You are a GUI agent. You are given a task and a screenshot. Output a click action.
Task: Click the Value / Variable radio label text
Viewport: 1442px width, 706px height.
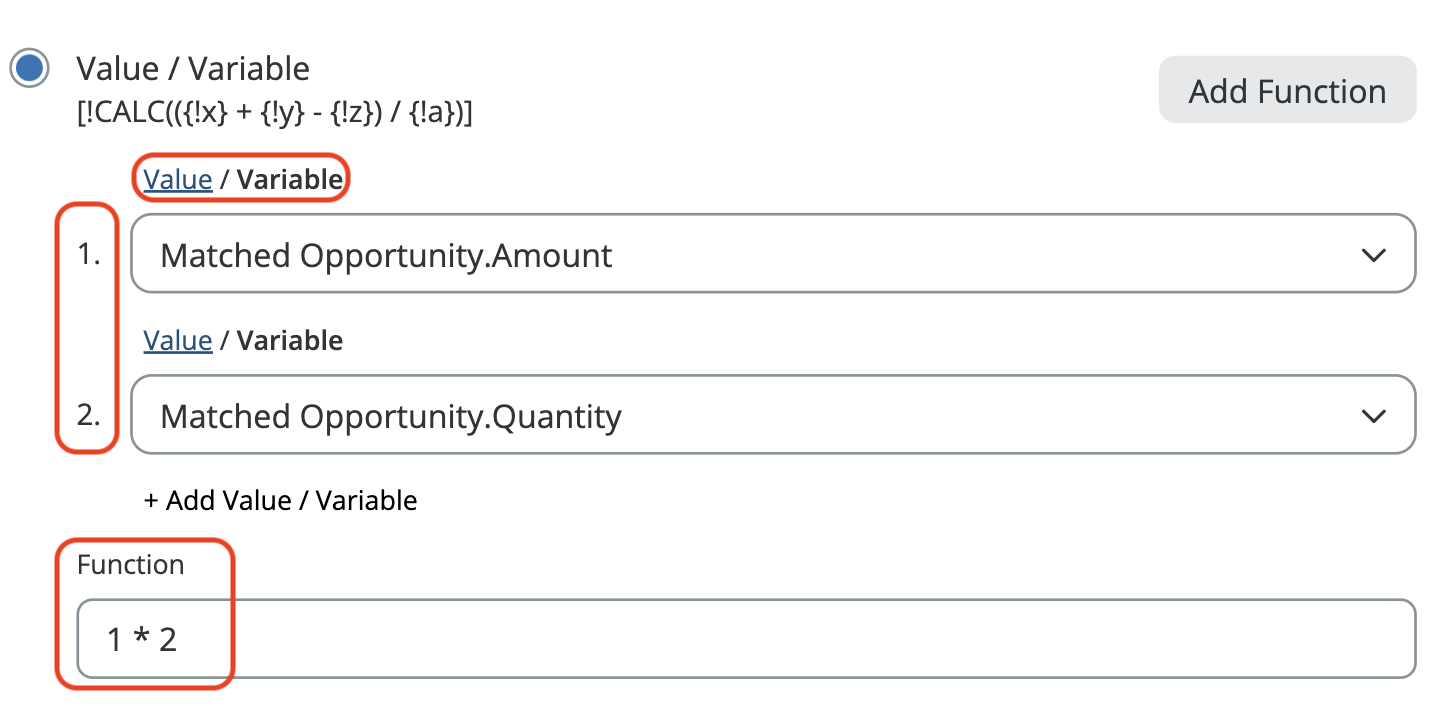(x=193, y=69)
